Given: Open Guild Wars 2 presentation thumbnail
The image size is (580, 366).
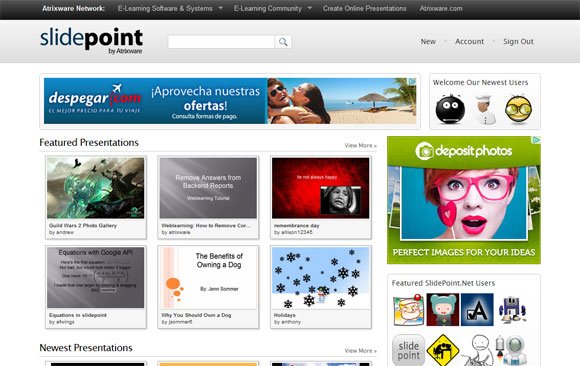Looking at the screenshot, I should (95, 188).
